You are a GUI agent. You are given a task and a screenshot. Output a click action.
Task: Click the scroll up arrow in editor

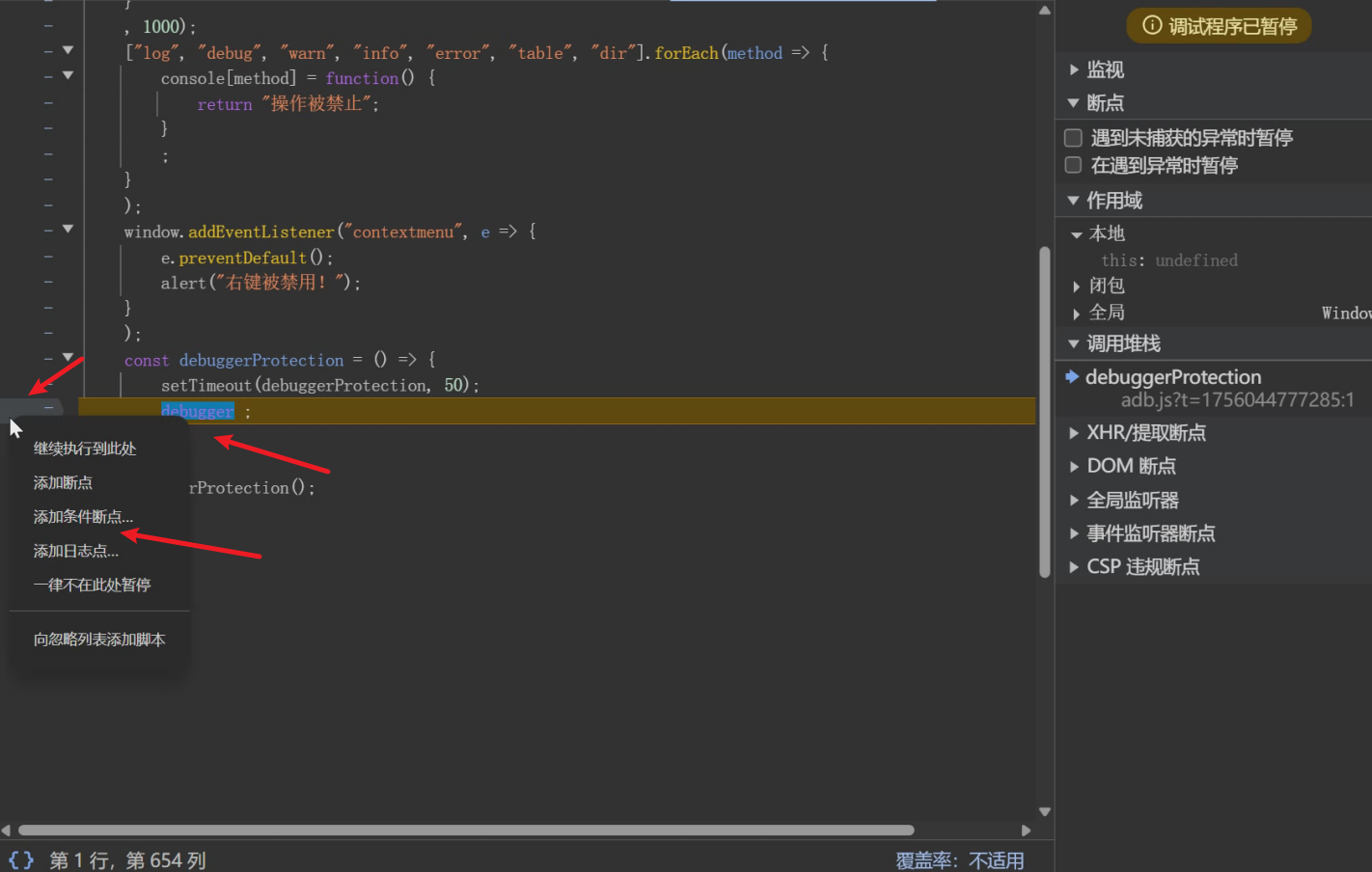1044,11
